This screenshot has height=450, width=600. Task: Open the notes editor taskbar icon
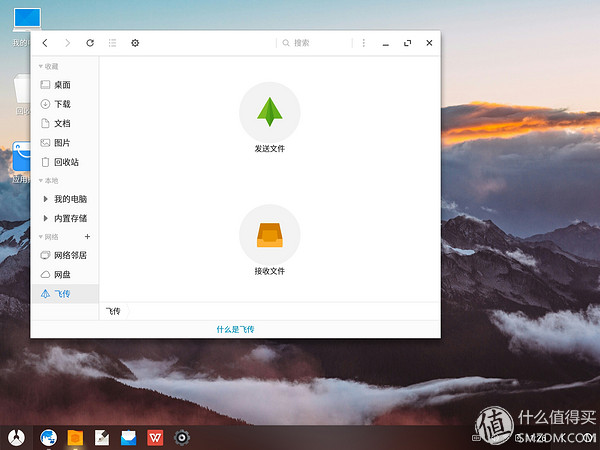pos(102,437)
